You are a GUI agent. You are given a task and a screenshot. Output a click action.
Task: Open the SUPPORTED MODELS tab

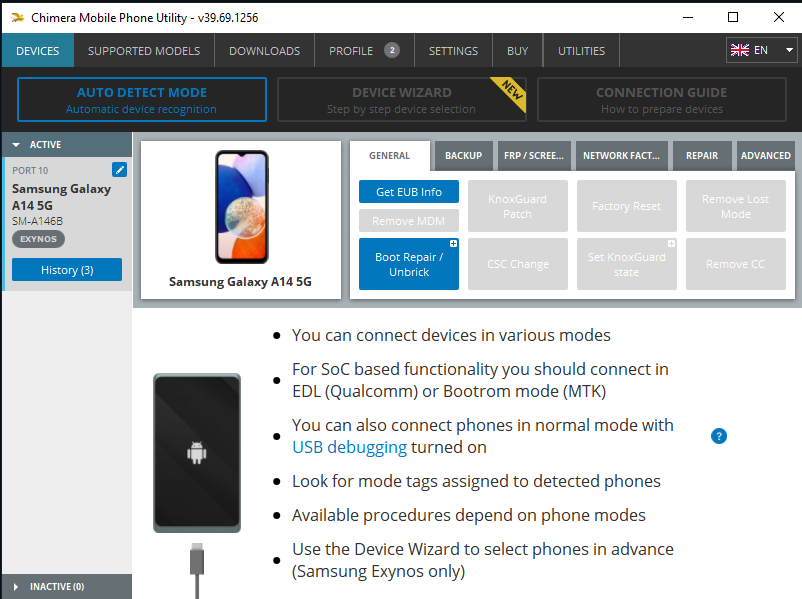coord(144,51)
